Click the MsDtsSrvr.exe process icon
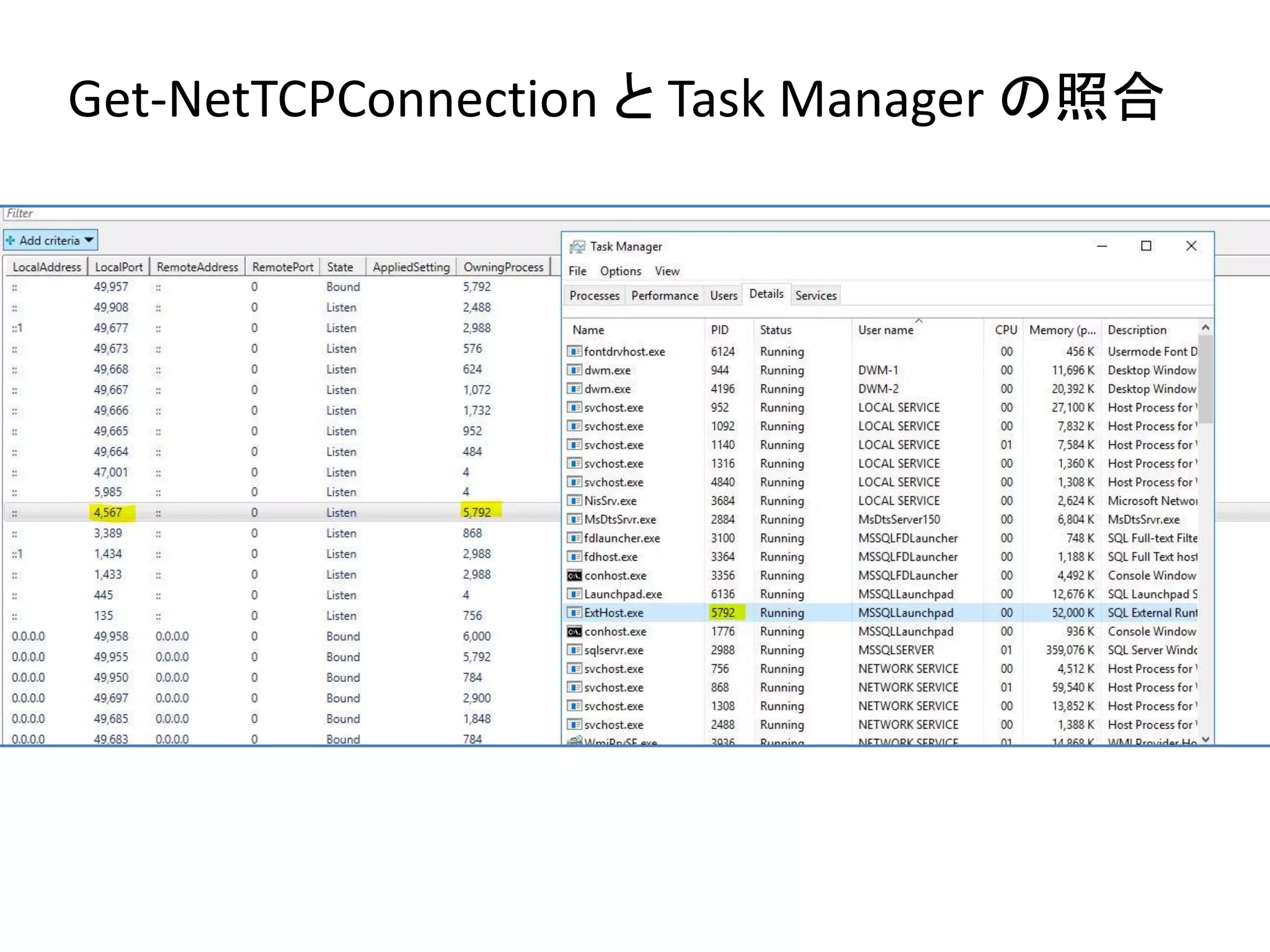Screen dimensions: 1270x952 (574, 519)
